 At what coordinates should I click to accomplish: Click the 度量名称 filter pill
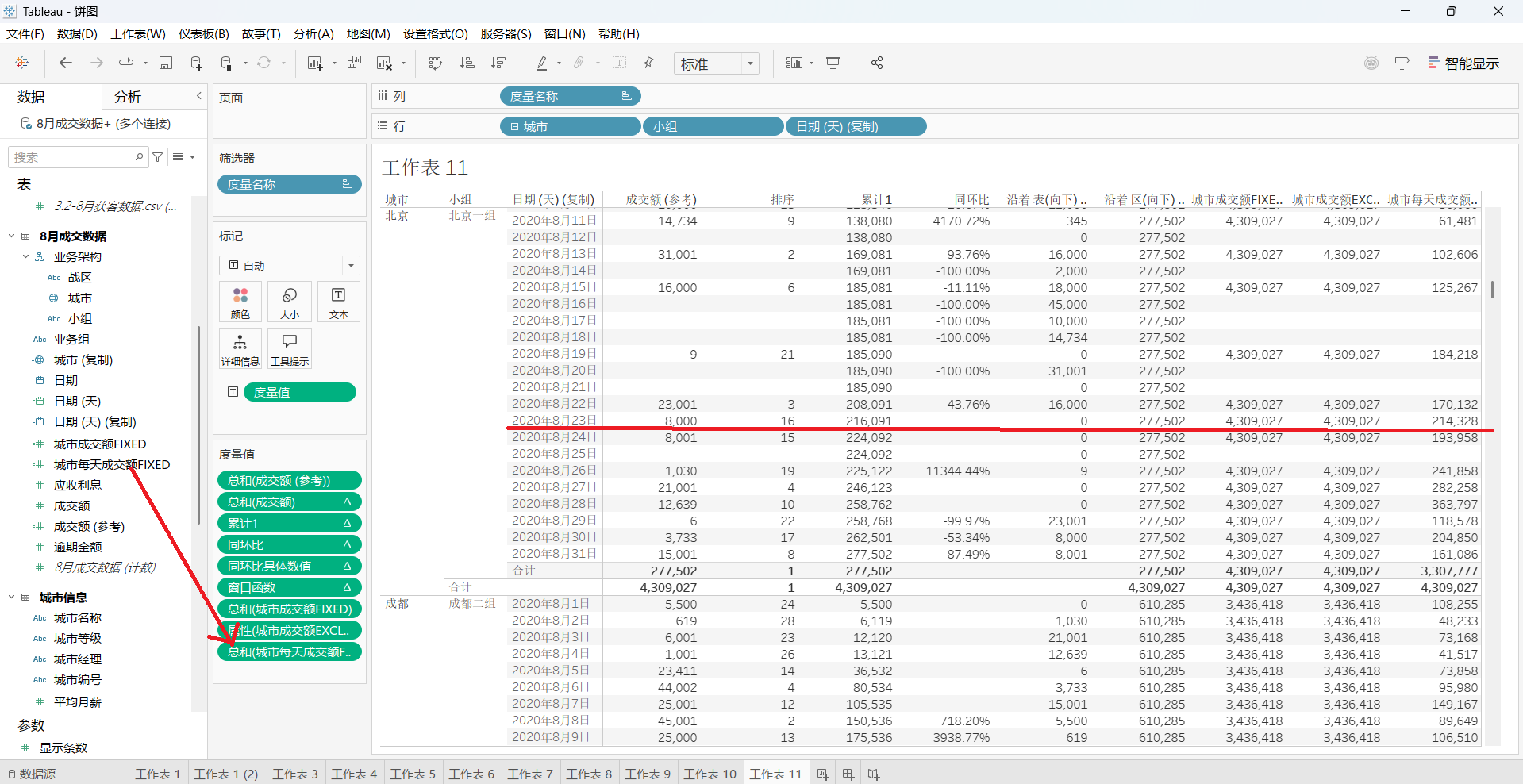[290, 184]
